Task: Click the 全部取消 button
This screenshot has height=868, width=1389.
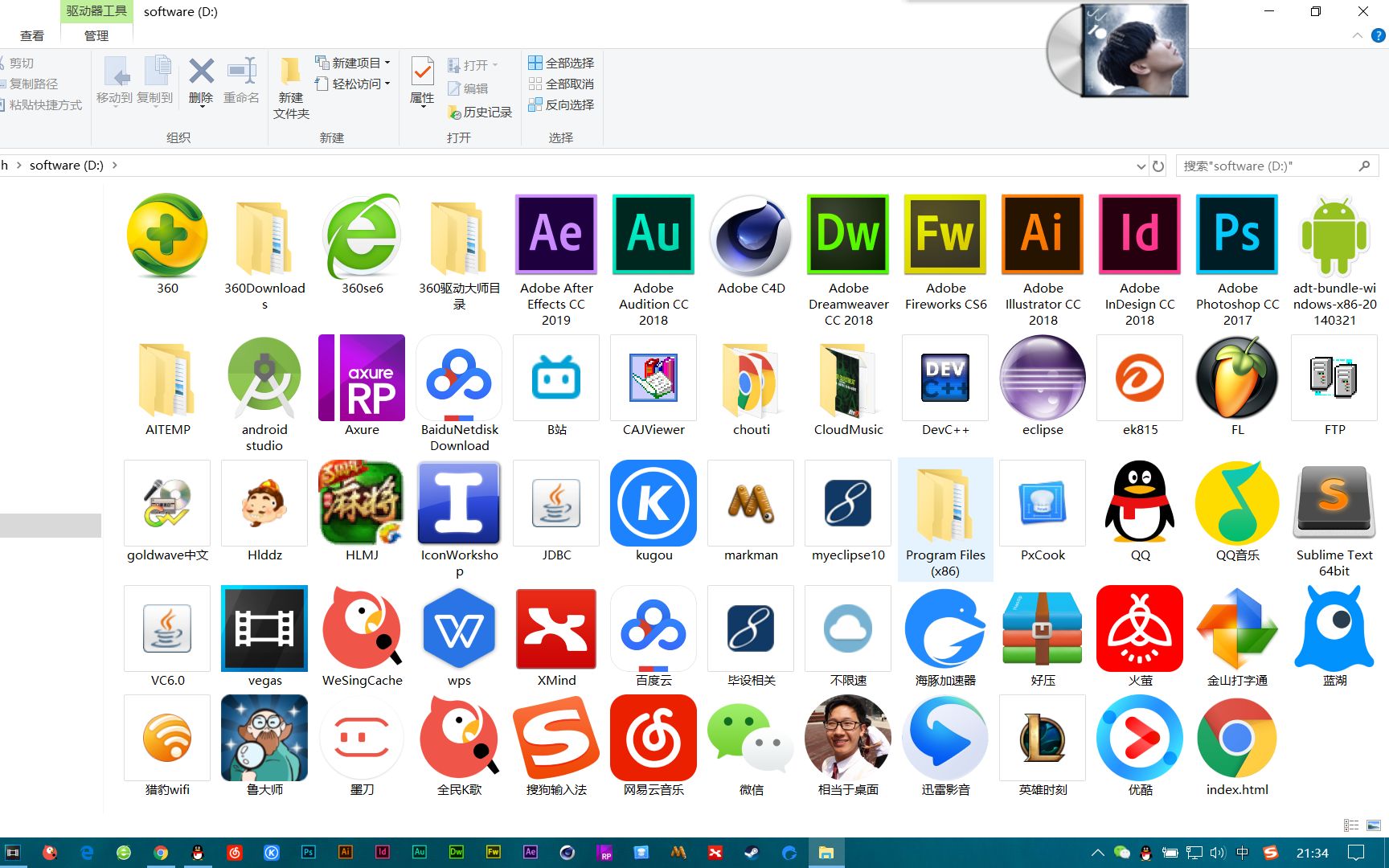Action: pos(561,84)
